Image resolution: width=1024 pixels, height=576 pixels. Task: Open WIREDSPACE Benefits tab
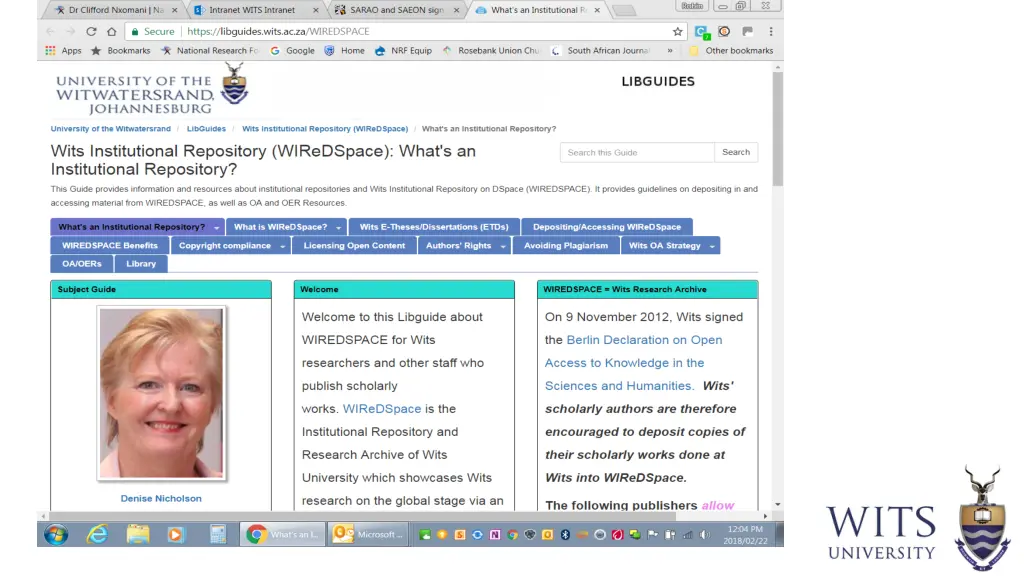(110, 246)
